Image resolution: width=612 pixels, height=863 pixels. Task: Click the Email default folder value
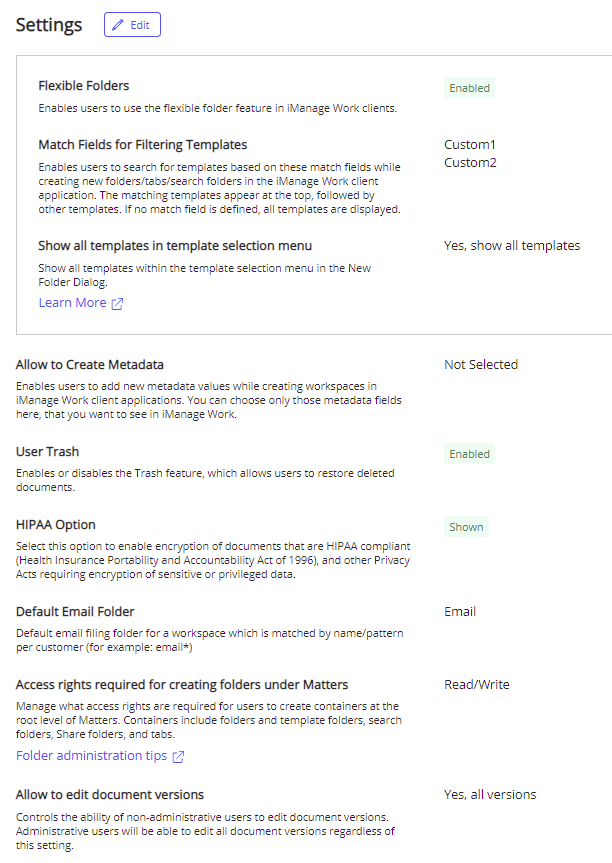point(460,612)
